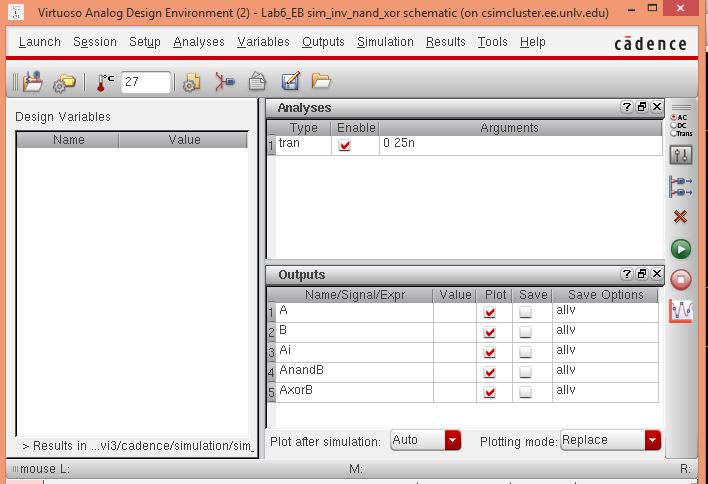Toggle Save checkbox for output A
This screenshot has height=484, width=708.
click(x=525, y=312)
